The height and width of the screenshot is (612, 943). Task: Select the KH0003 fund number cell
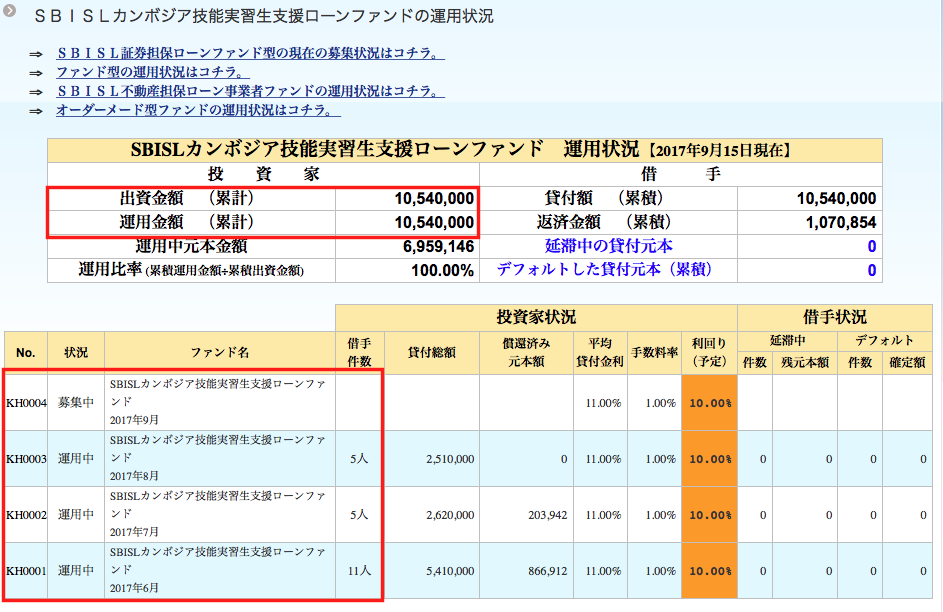tap(26, 459)
